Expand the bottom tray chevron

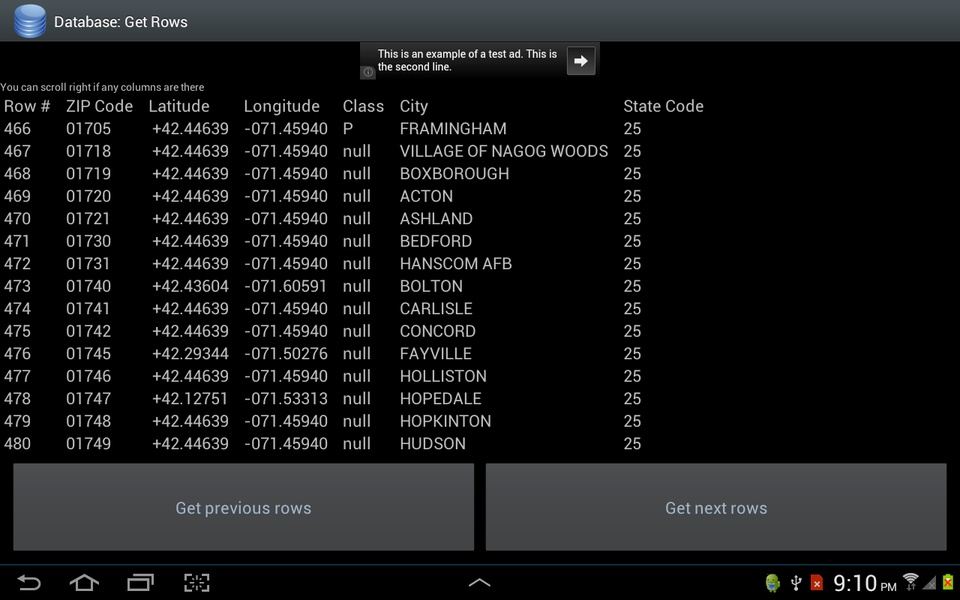point(479,583)
